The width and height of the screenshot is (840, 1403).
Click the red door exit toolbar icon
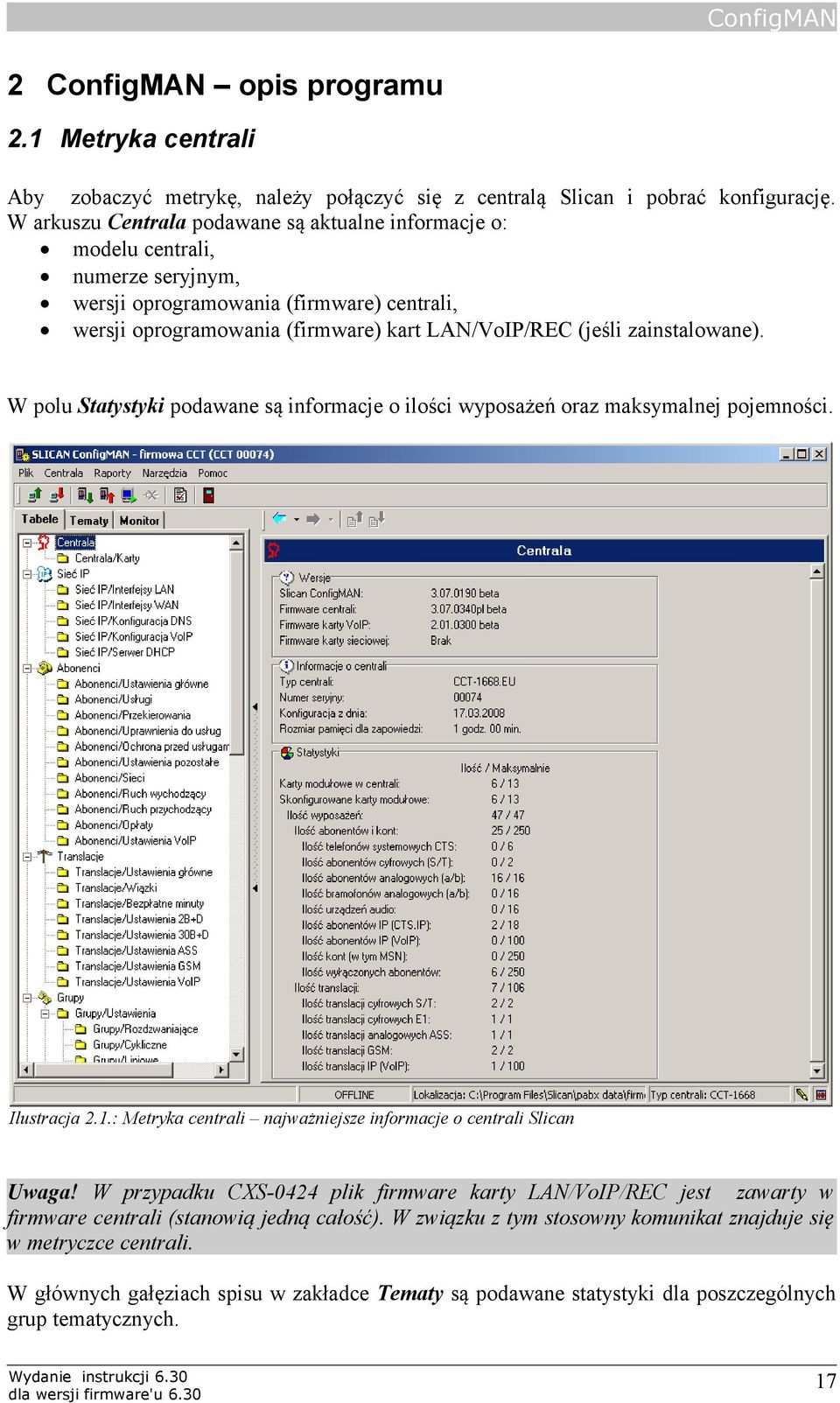(208, 495)
